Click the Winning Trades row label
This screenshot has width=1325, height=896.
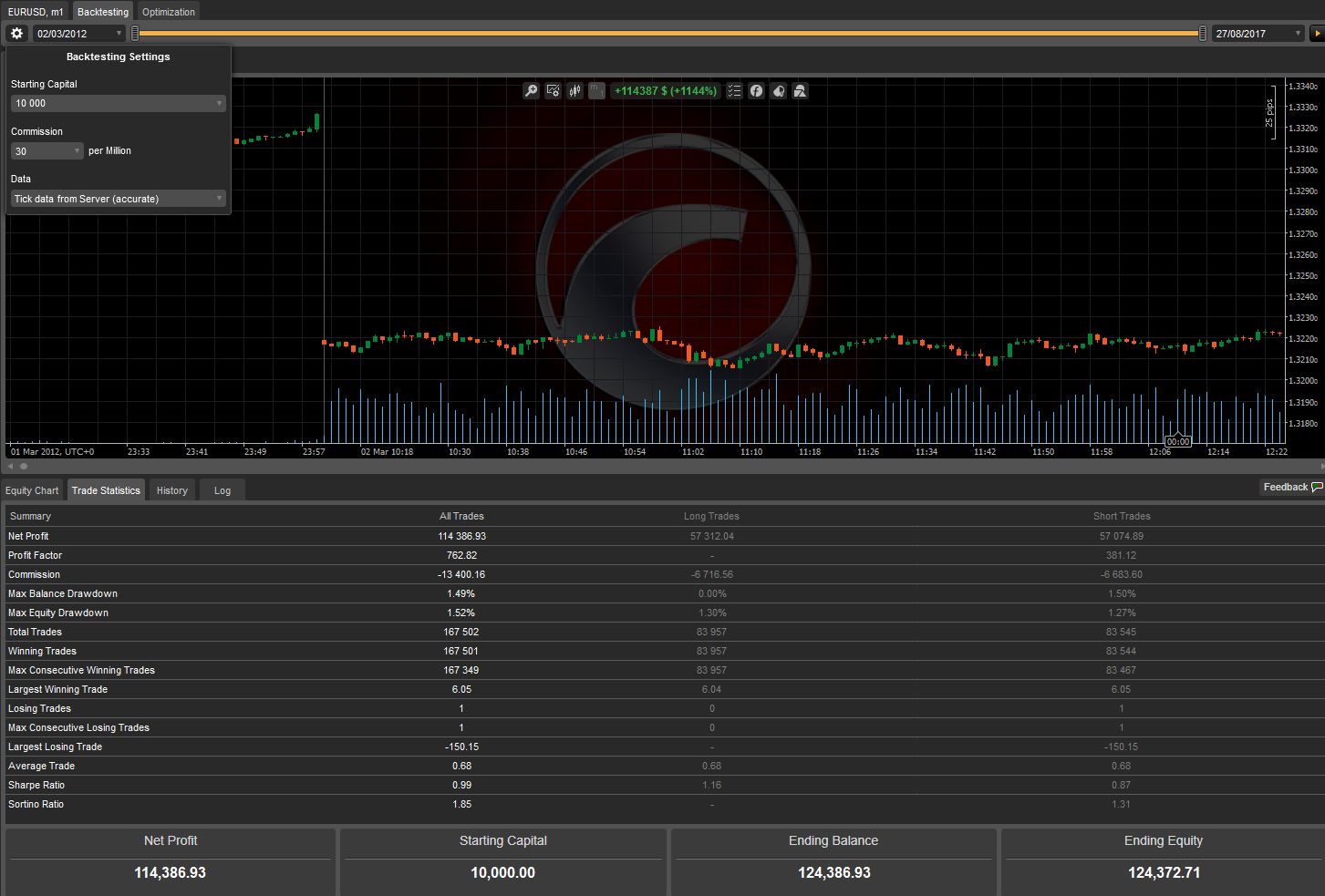tap(42, 652)
